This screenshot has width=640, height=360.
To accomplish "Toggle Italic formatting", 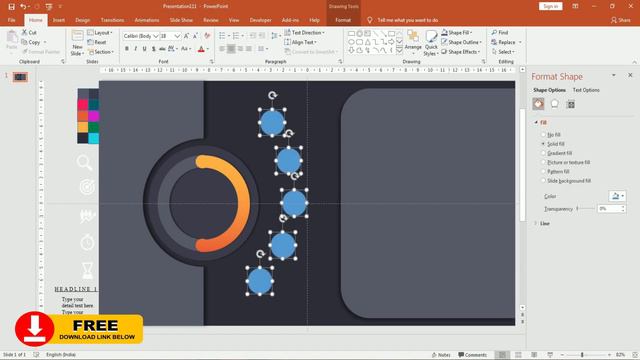I will 136,49.
